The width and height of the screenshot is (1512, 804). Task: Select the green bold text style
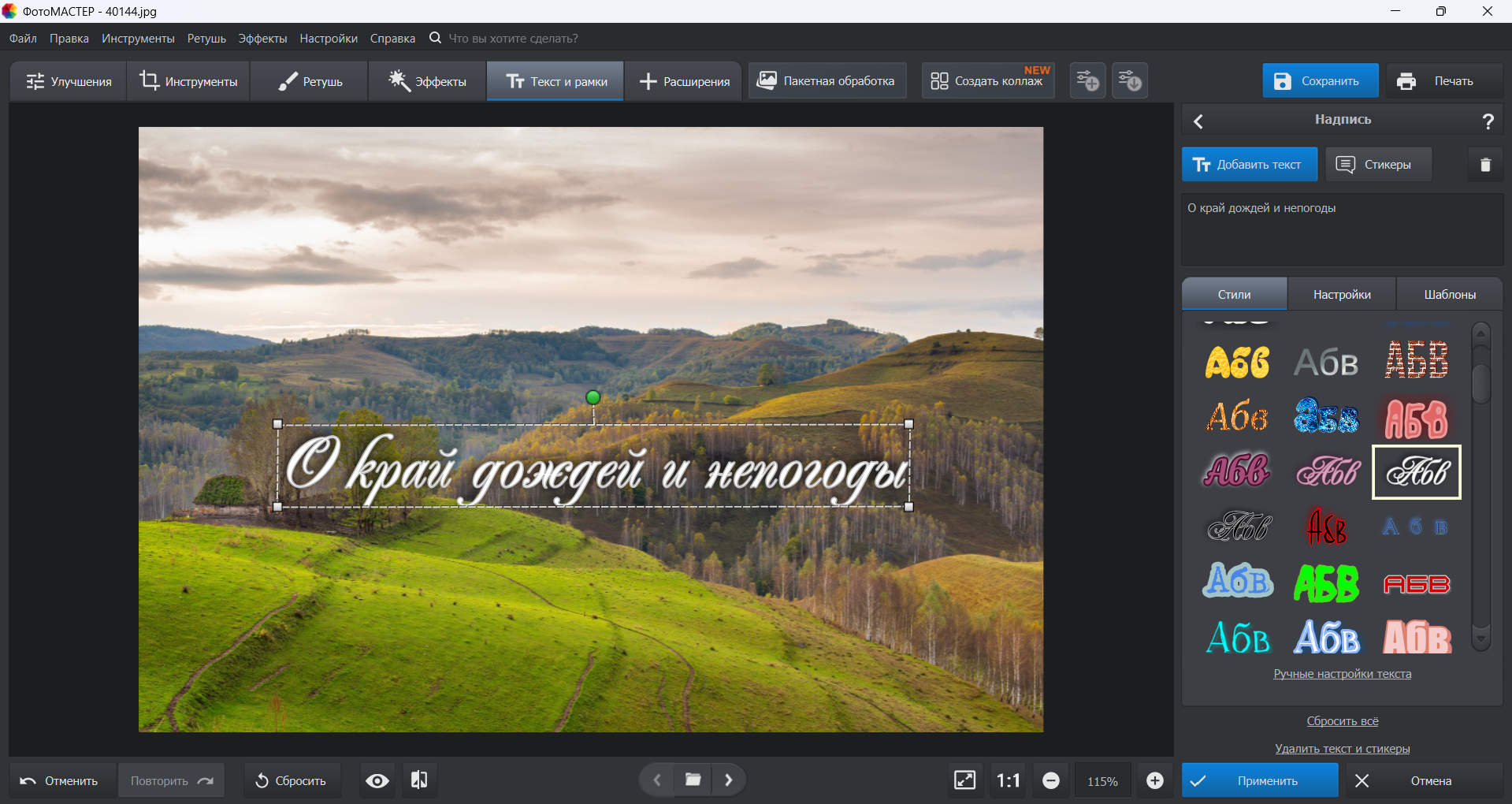1327,583
